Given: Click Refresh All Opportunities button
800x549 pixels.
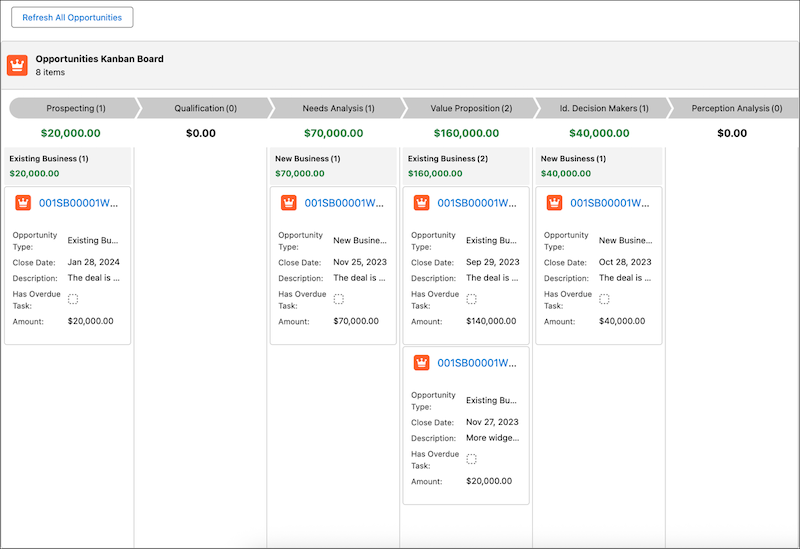Looking at the screenshot, I should (x=72, y=17).
